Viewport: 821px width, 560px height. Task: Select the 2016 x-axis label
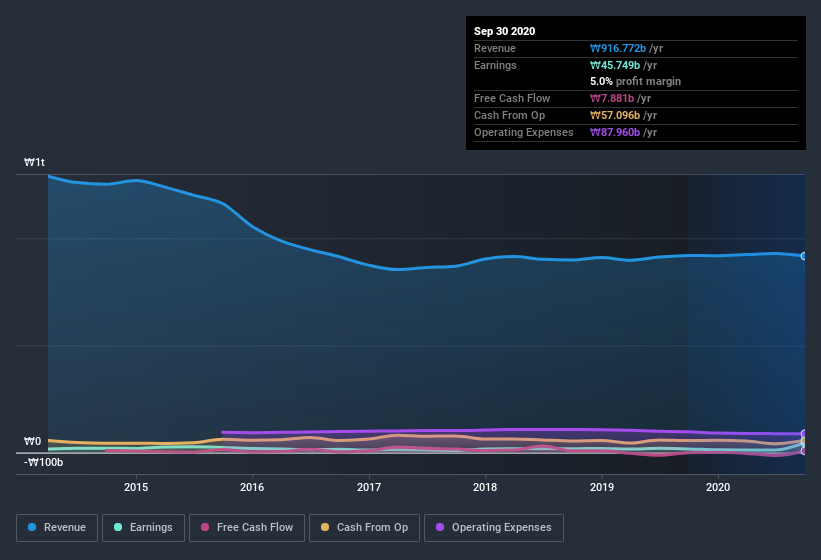pyautogui.click(x=252, y=487)
